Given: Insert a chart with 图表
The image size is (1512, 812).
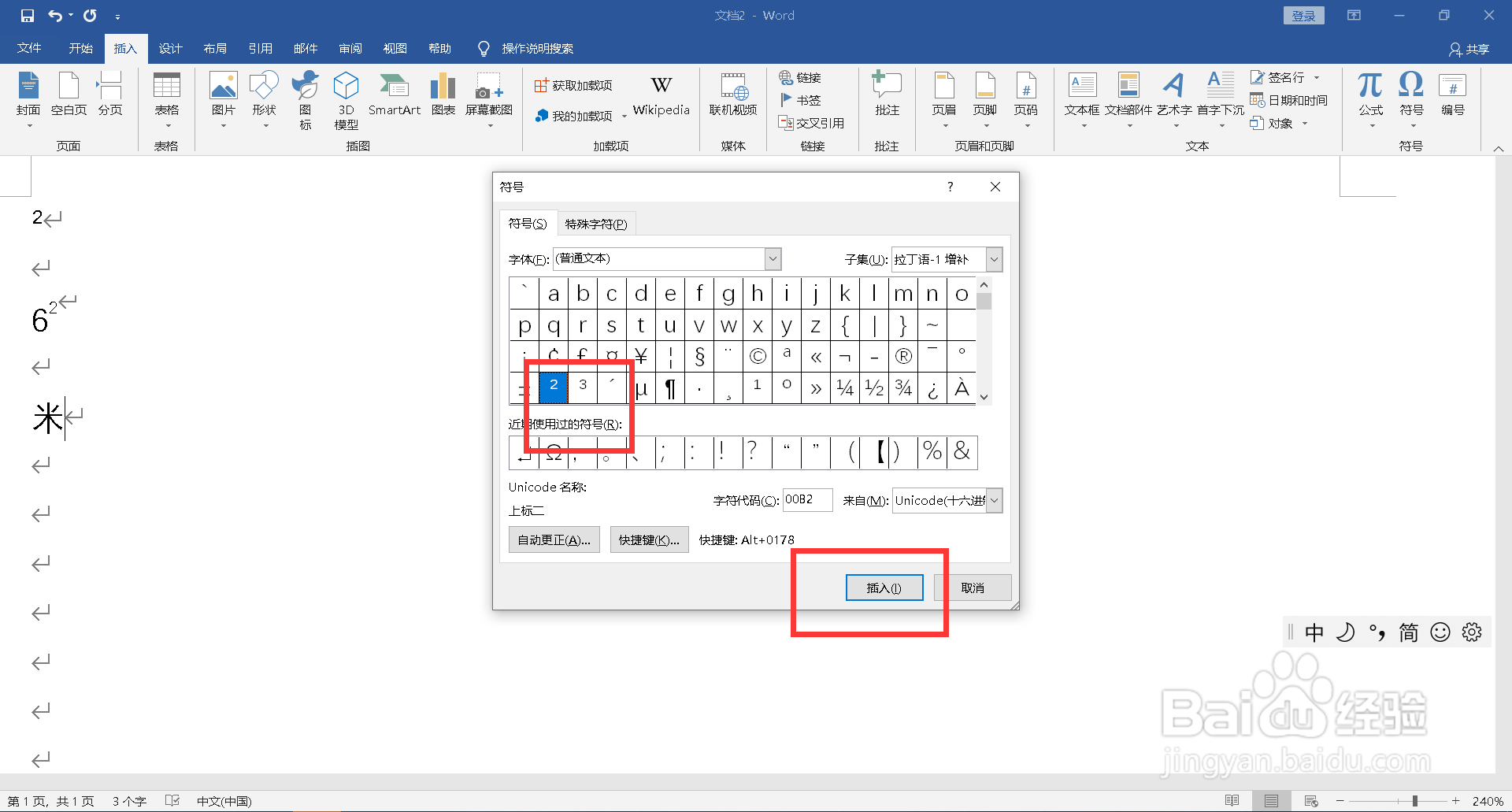Looking at the screenshot, I should [443, 95].
